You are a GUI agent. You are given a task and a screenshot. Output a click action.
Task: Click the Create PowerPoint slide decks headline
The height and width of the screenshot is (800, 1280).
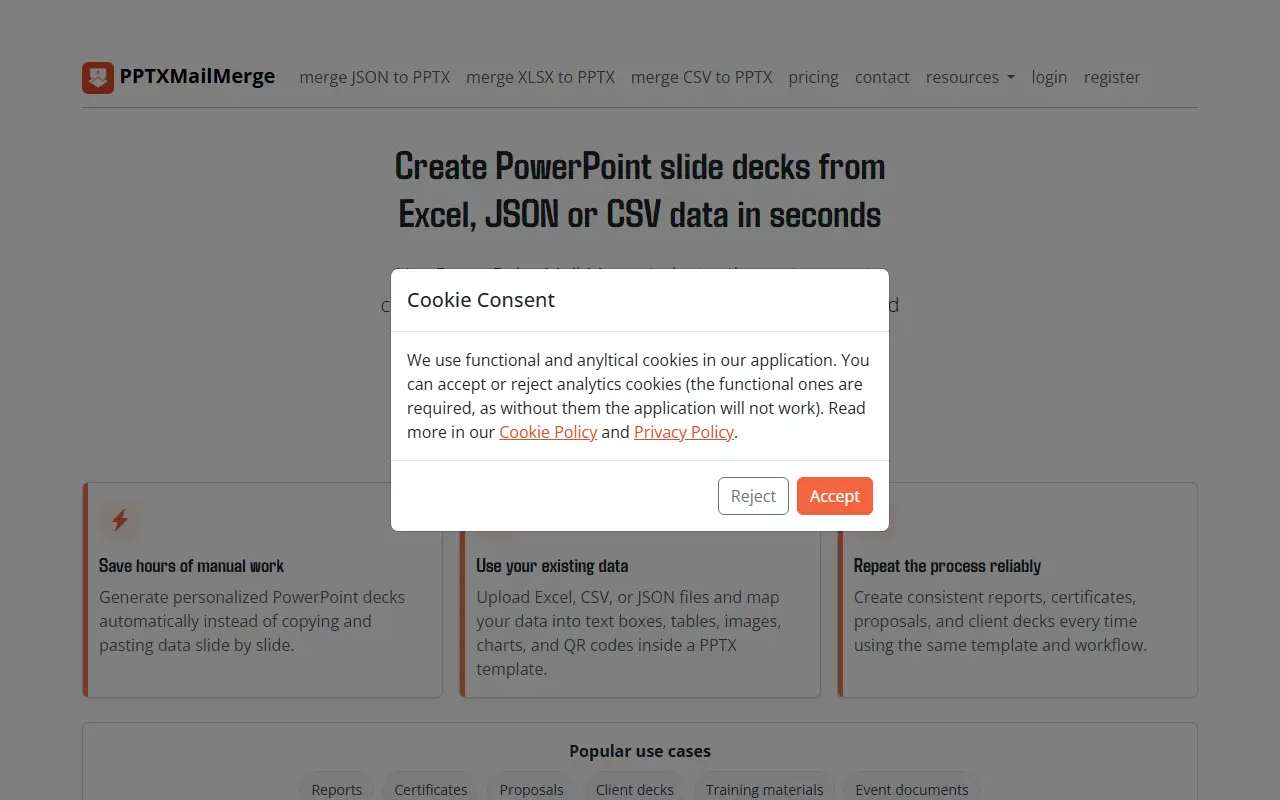coord(640,190)
